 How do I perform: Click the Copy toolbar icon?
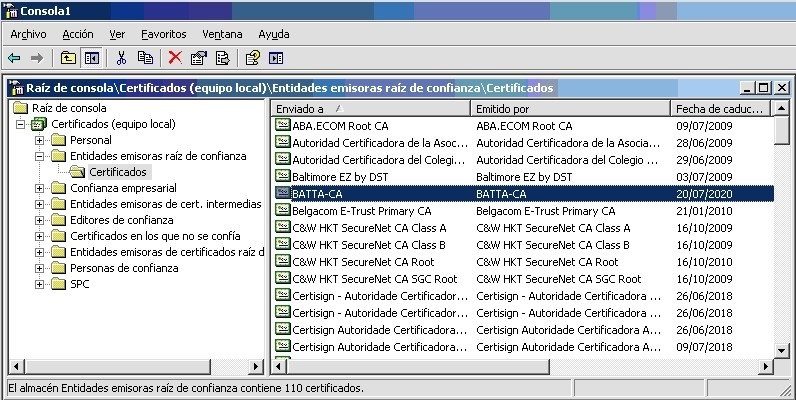(x=145, y=58)
